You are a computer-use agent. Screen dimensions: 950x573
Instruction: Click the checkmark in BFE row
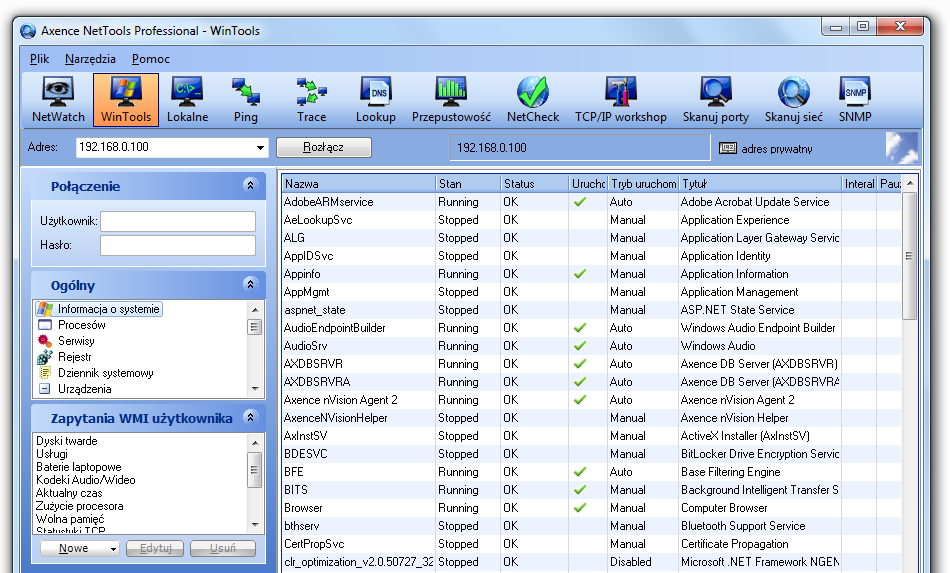(580, 472)
